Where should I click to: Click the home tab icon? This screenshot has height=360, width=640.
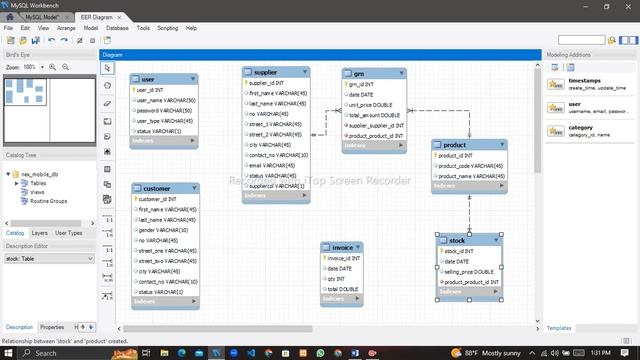click(10, 17)
